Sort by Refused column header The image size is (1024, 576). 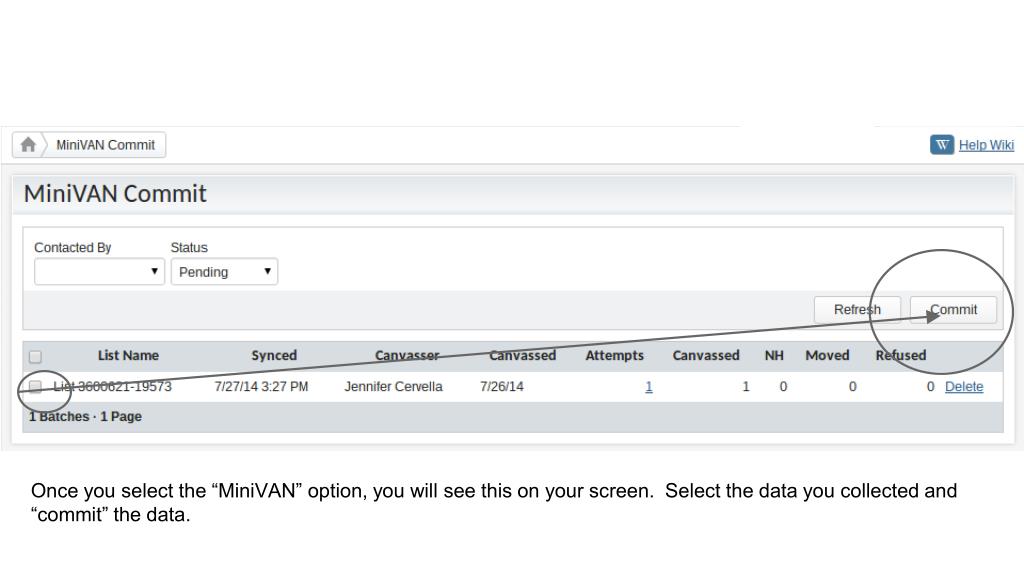click(901, 355)
